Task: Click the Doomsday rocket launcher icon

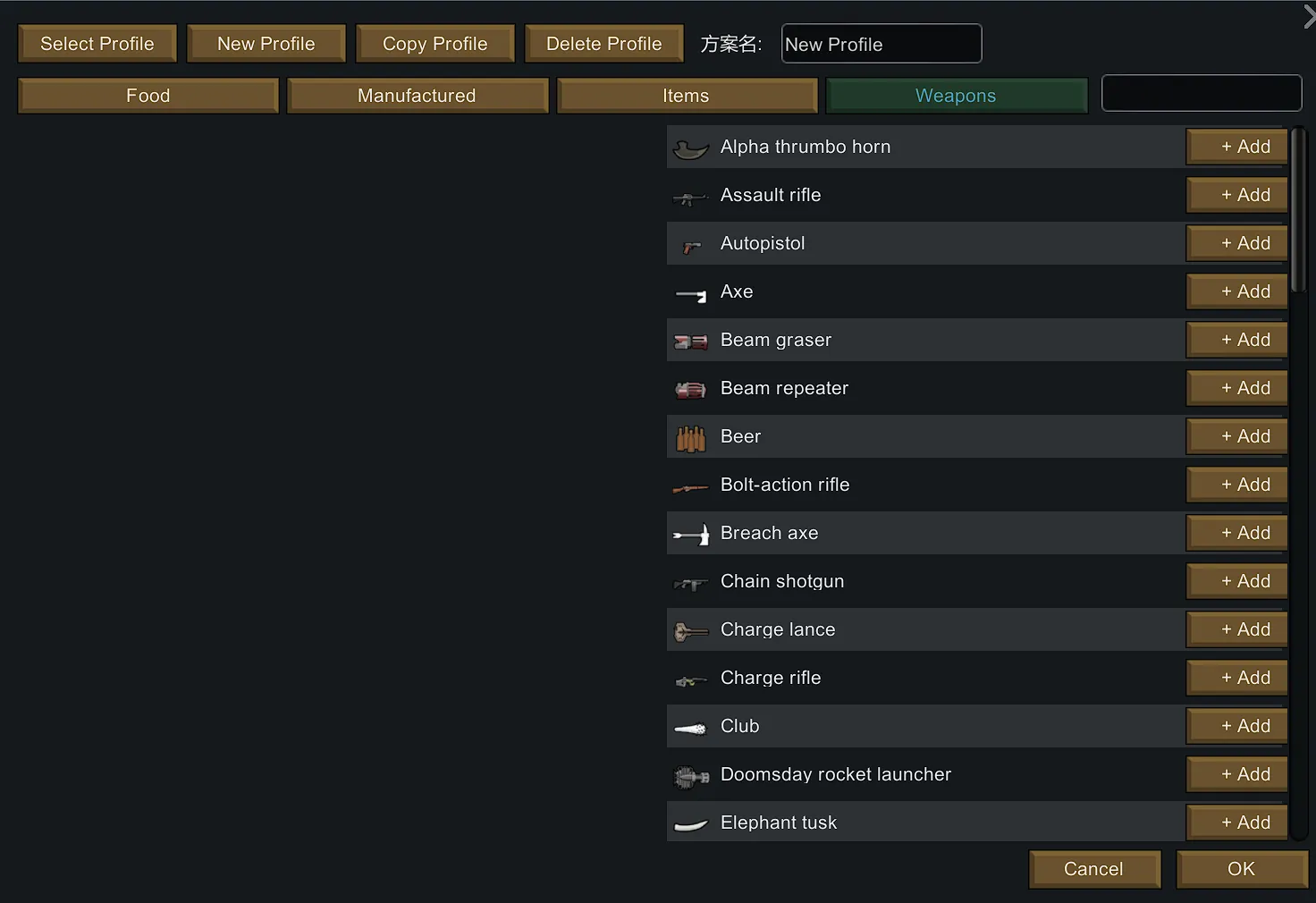Action: 690,776
